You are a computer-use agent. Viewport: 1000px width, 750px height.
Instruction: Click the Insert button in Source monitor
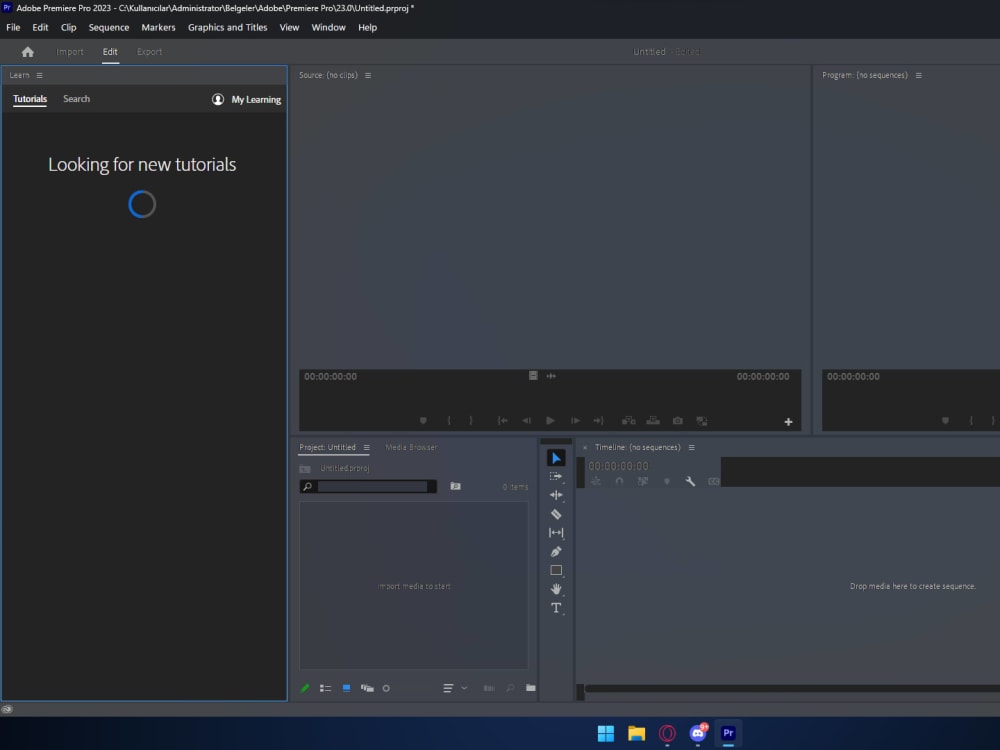coord(629,421)
